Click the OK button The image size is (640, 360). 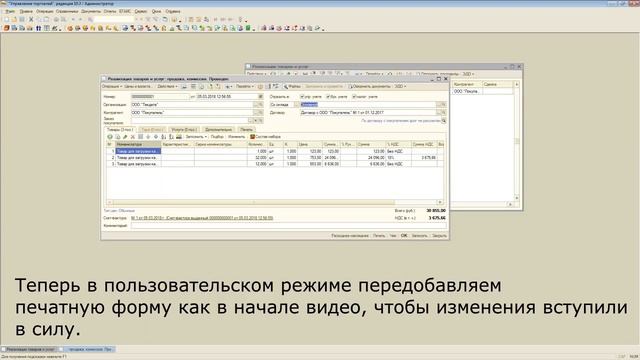[404, 236]
